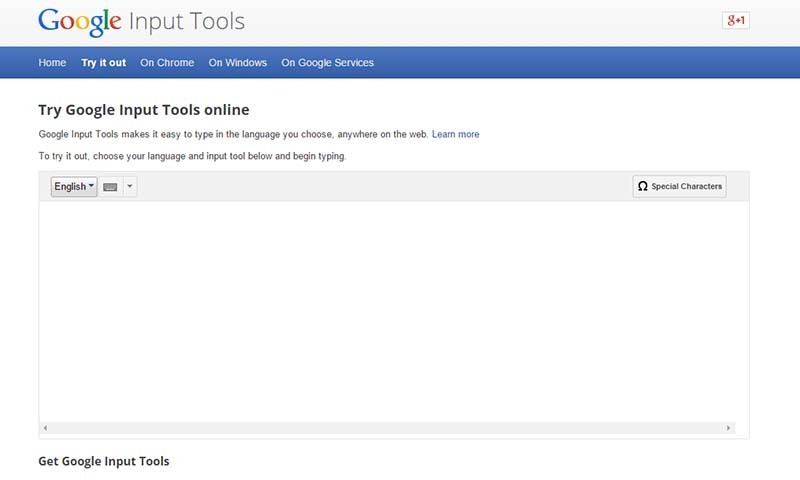
Task: Click the horizontal scrollbar track
Action: coord(387,428)
